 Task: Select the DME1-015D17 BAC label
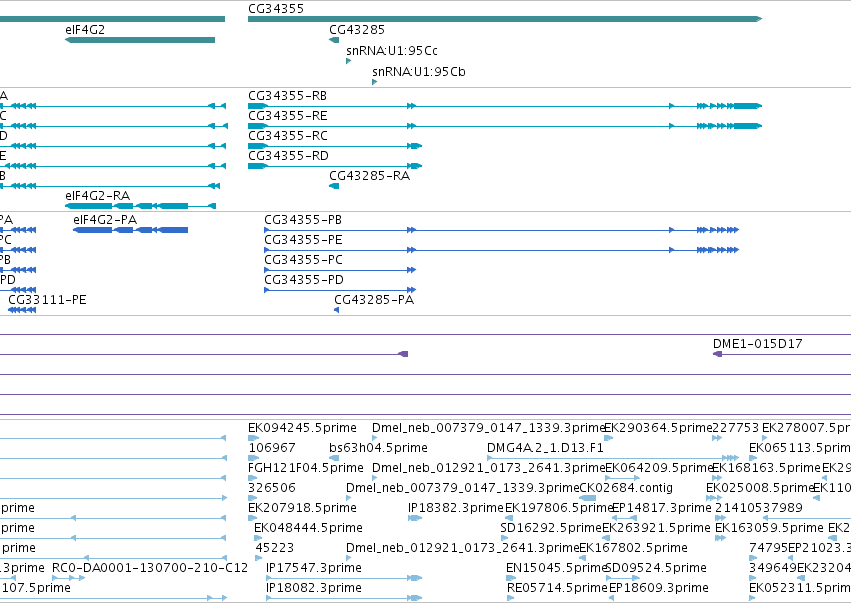click(757, 344)
